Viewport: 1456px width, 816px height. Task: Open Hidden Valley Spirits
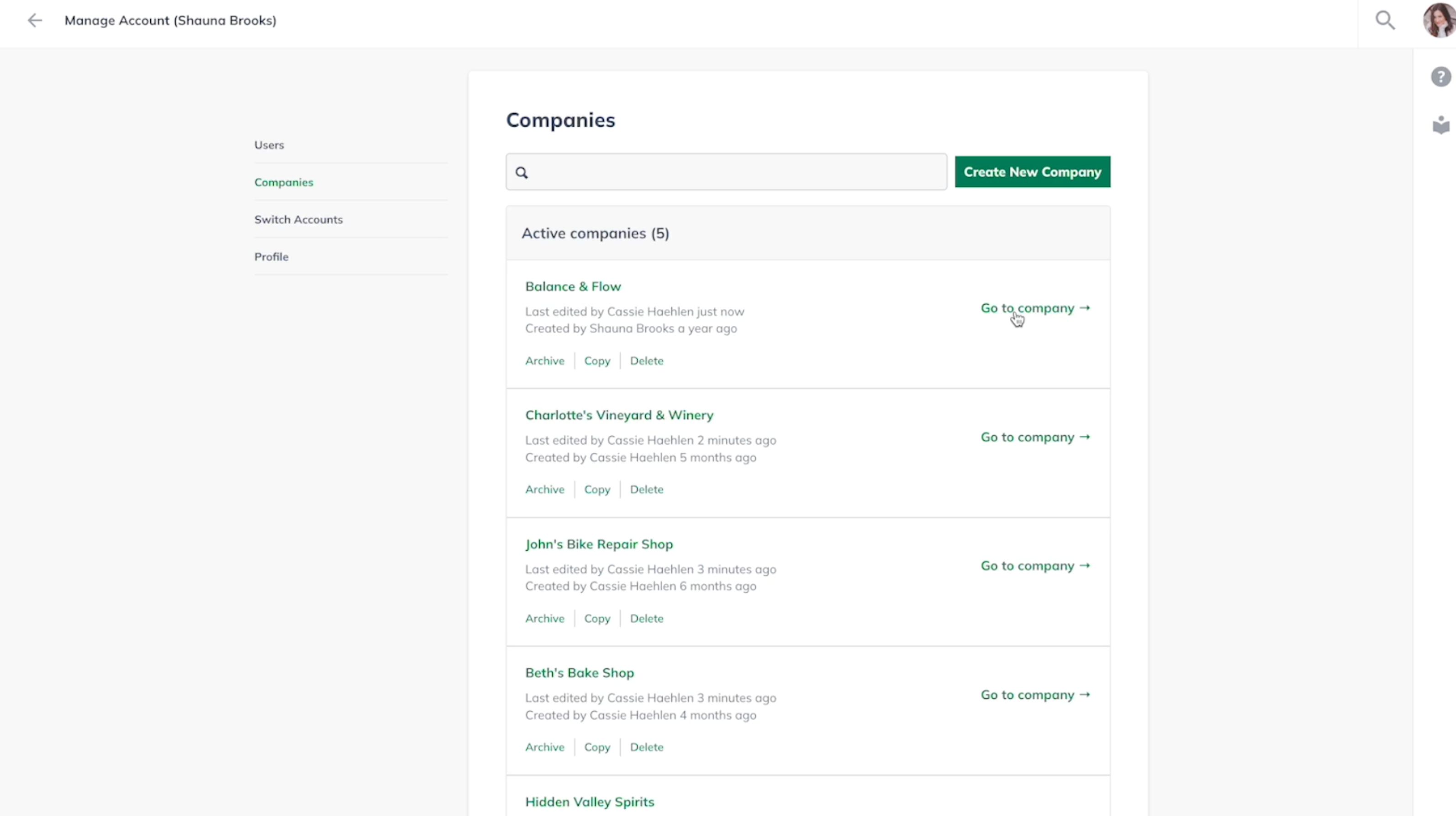click(590, 801)
